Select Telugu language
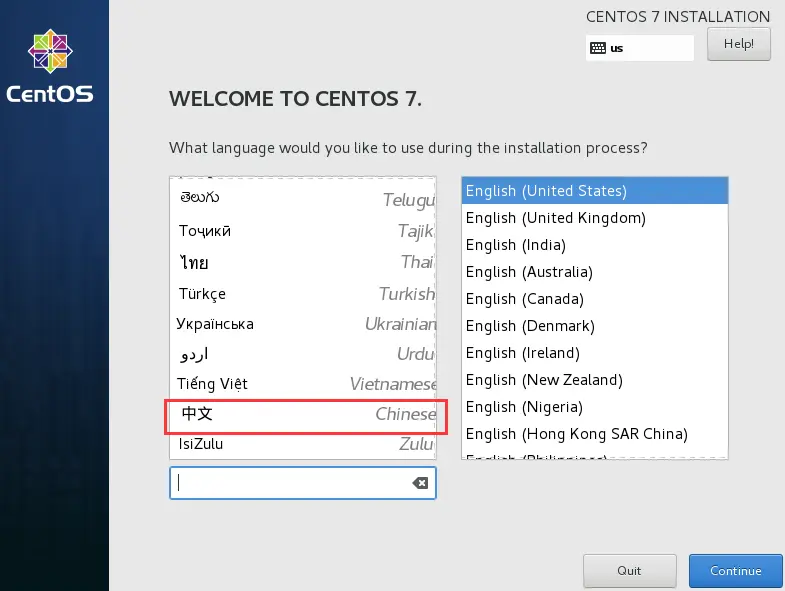This screenshot has width=785, height=591. click(303, 198)
